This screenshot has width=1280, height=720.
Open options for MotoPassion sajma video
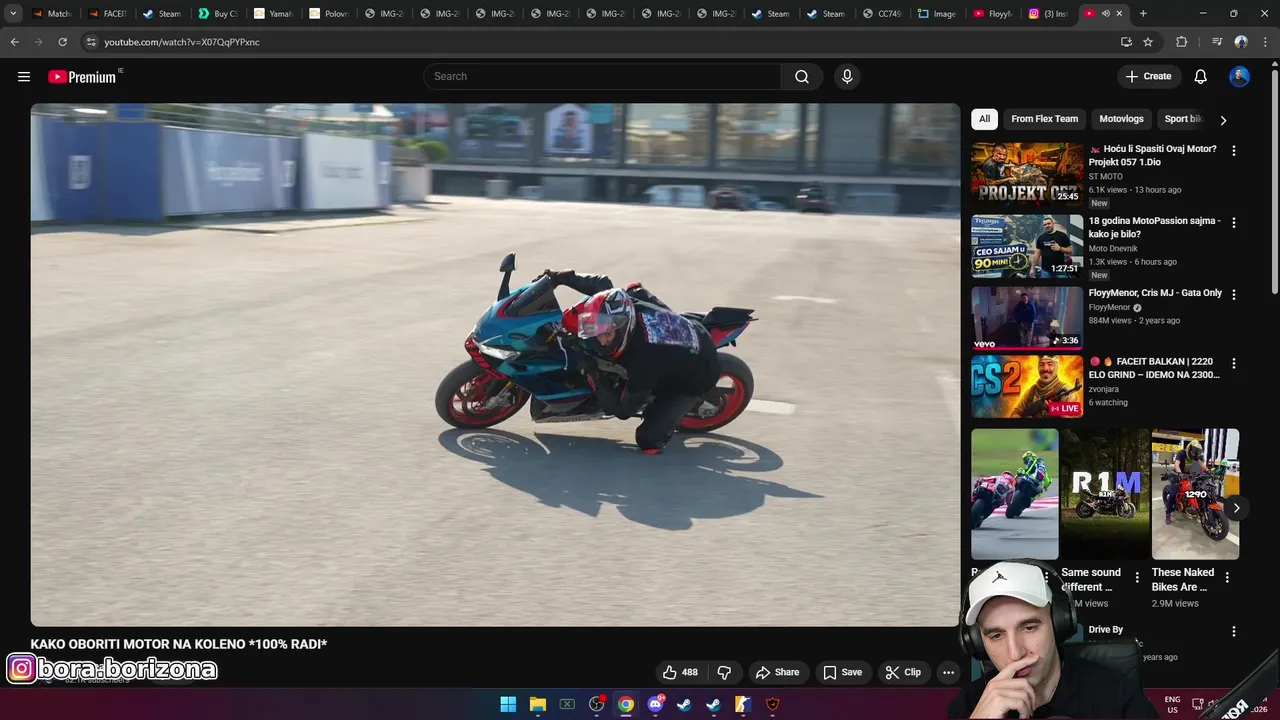tap(1233, 223)
